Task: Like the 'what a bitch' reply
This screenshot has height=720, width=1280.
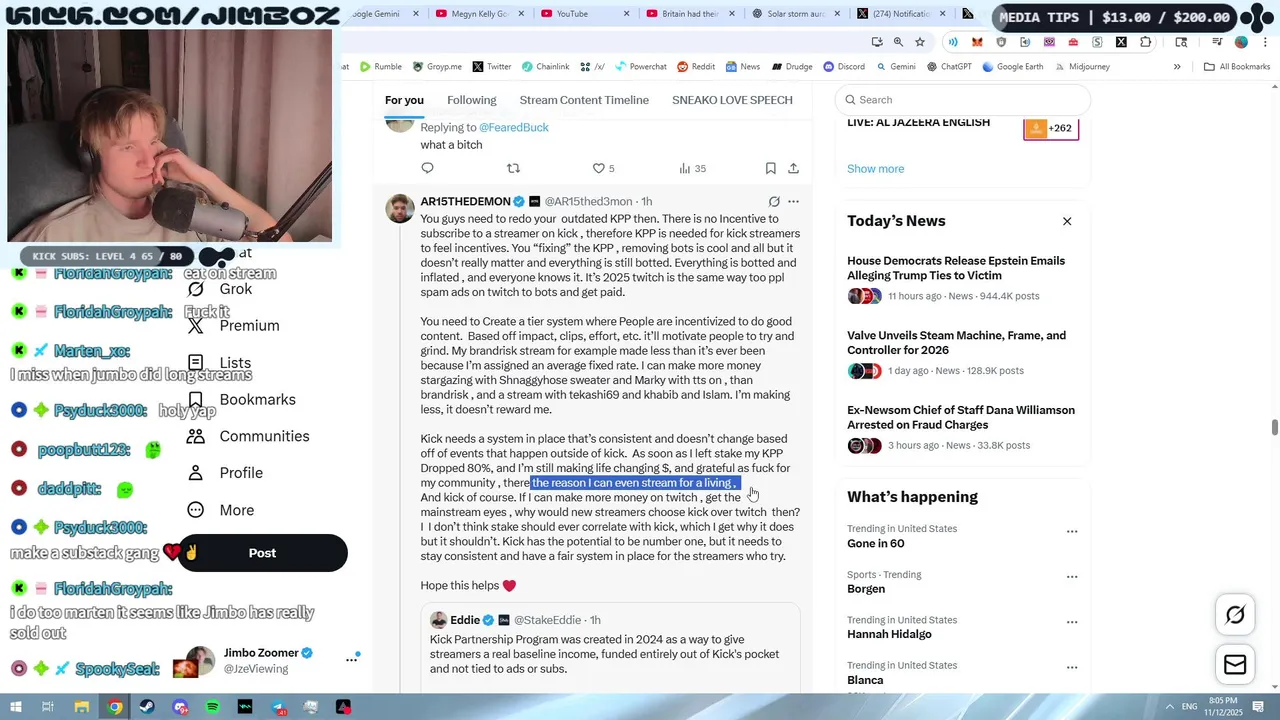Action: click(x=599, y=168)
